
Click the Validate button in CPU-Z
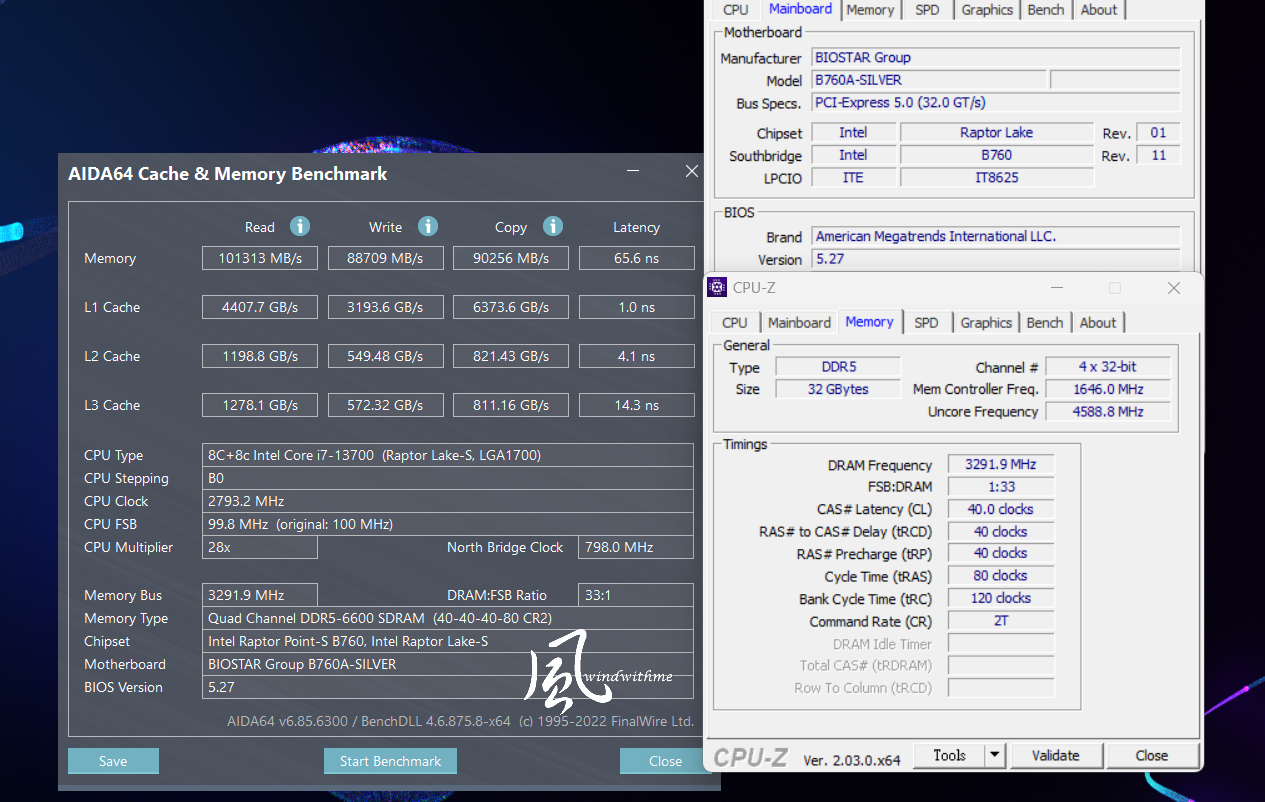click(x=1056, y=755)
